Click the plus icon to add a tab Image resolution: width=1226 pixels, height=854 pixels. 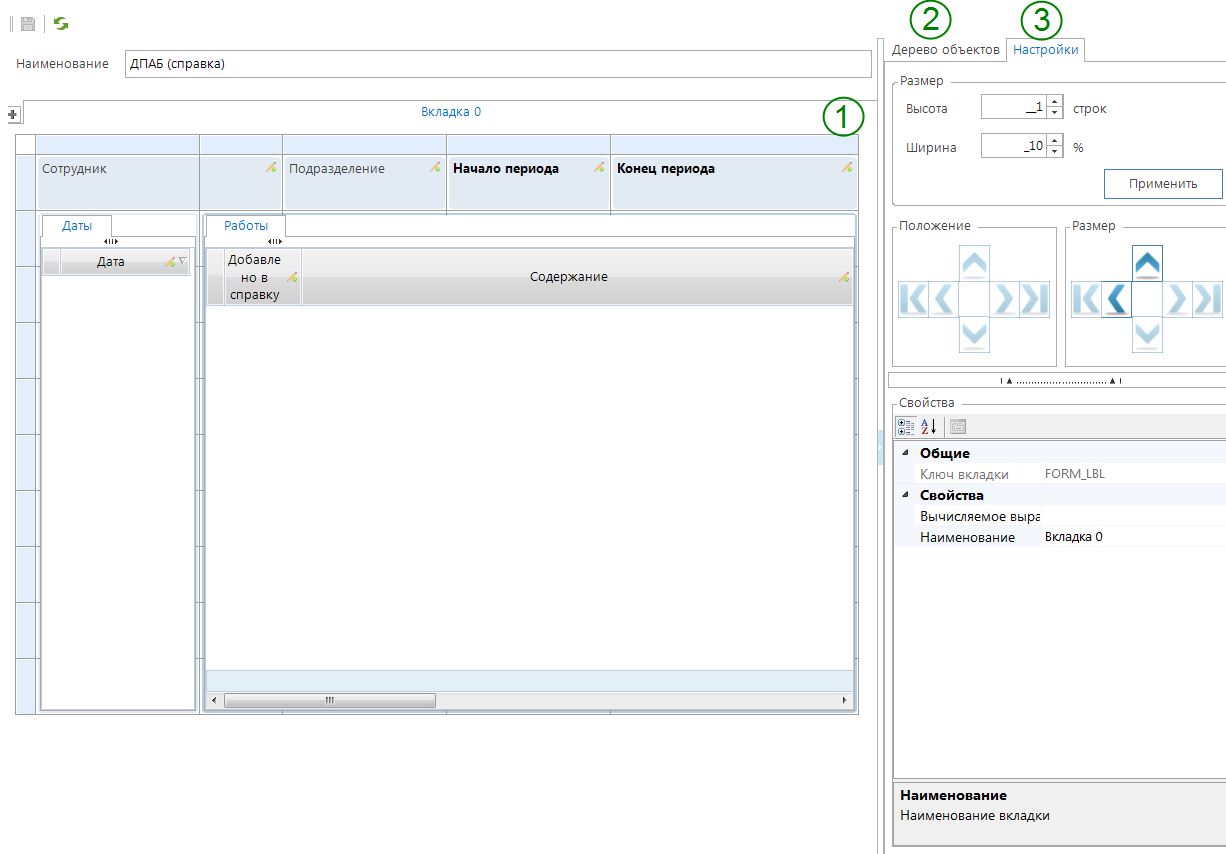14,115
